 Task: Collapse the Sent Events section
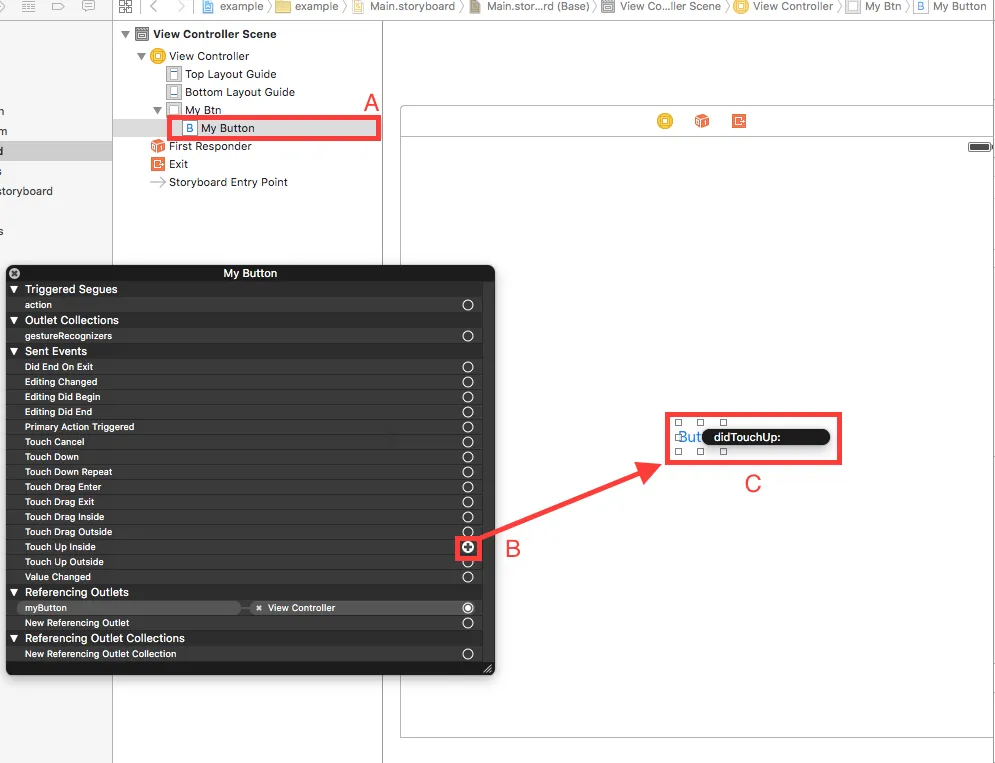coord(14,351)
